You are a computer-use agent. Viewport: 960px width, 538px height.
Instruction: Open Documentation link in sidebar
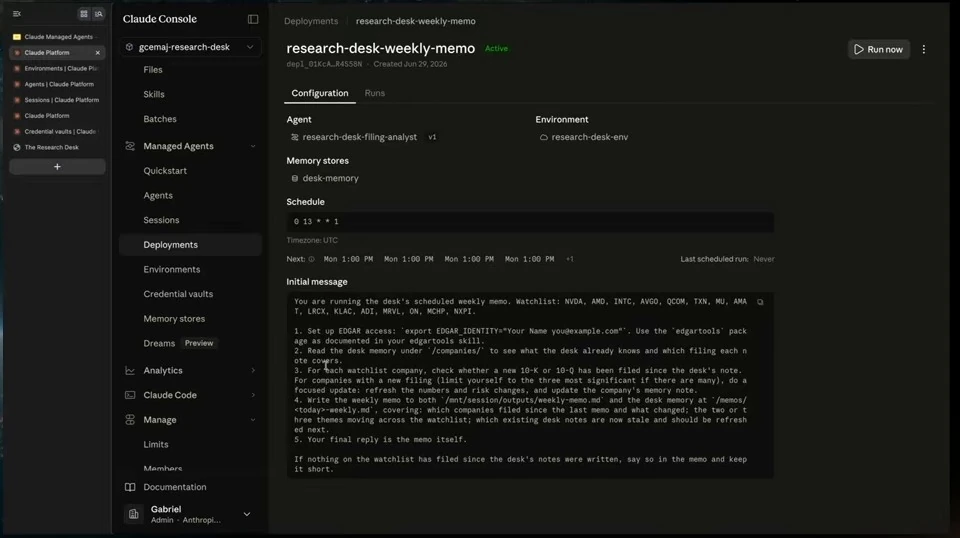click(x=174, y=487)
